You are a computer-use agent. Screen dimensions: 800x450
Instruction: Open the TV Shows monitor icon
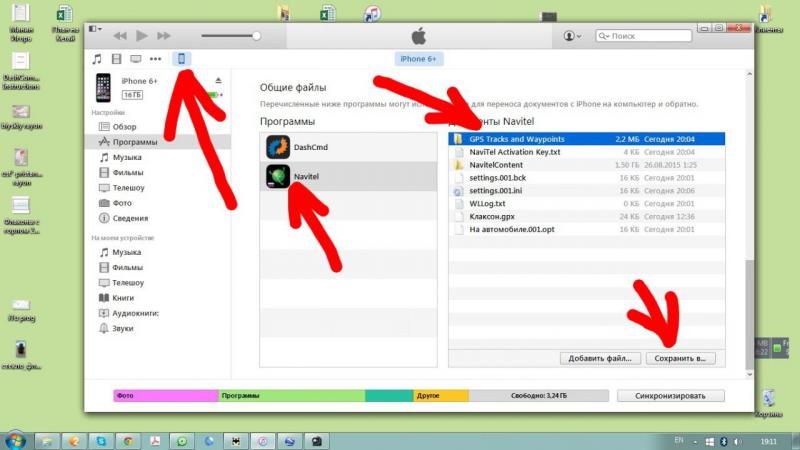(x=136, y=59)
